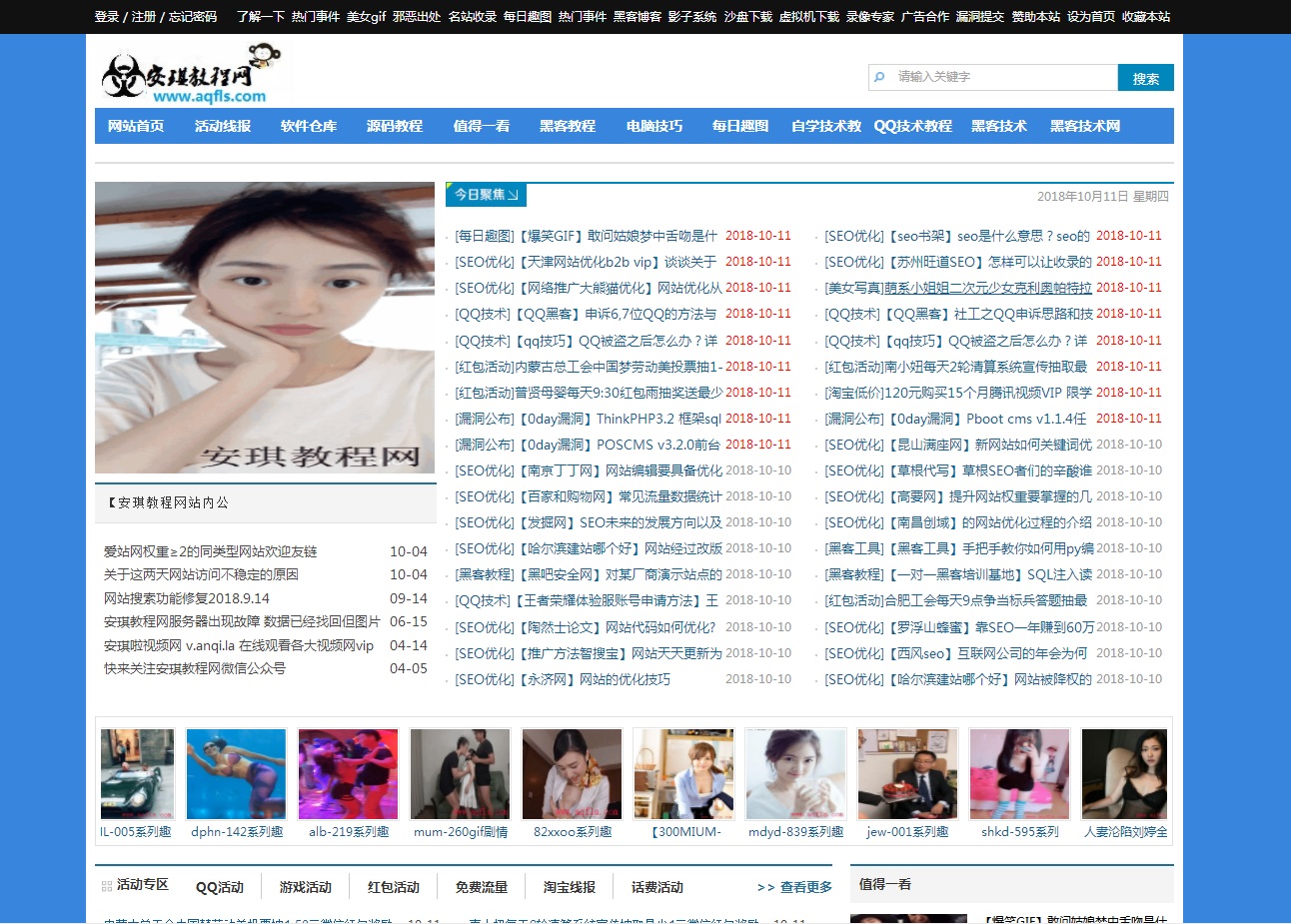Go to the 黑客教程 navigation item

[568, 126]
